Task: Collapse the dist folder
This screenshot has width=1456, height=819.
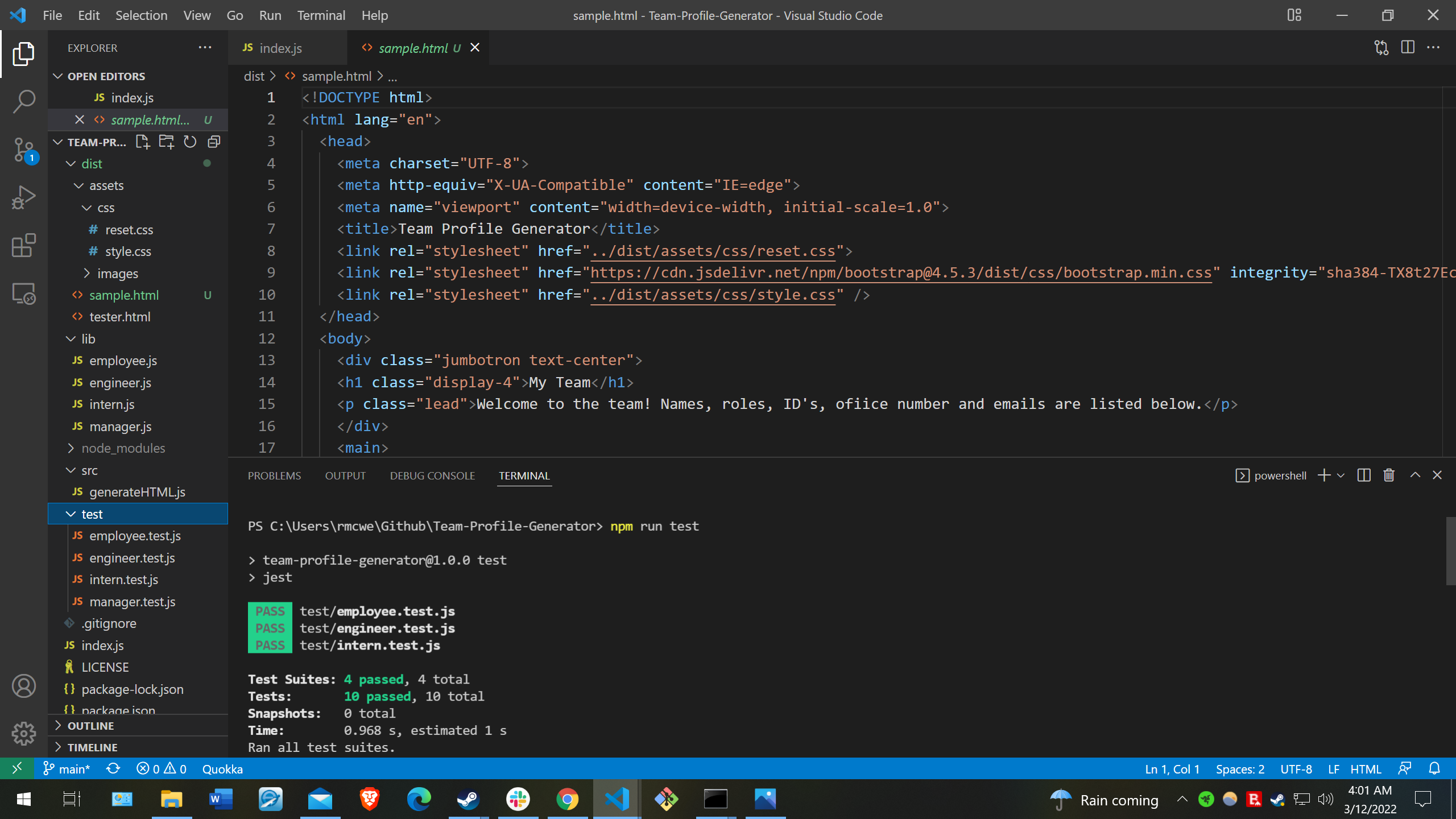Action: tap(91, 163)
